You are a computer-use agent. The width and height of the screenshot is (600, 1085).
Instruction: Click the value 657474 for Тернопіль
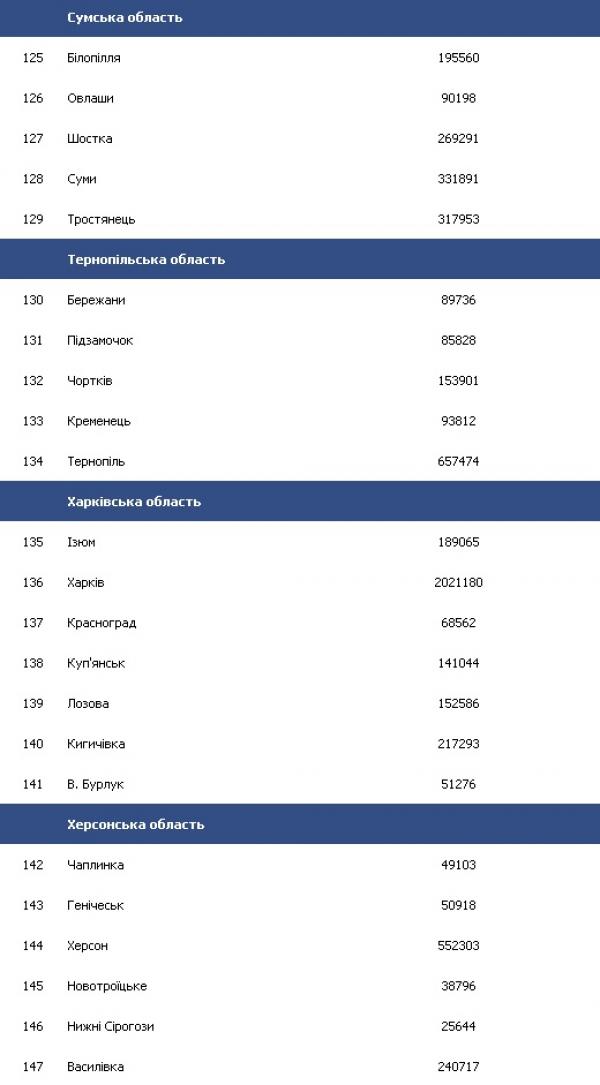click(x=459, y=462)
